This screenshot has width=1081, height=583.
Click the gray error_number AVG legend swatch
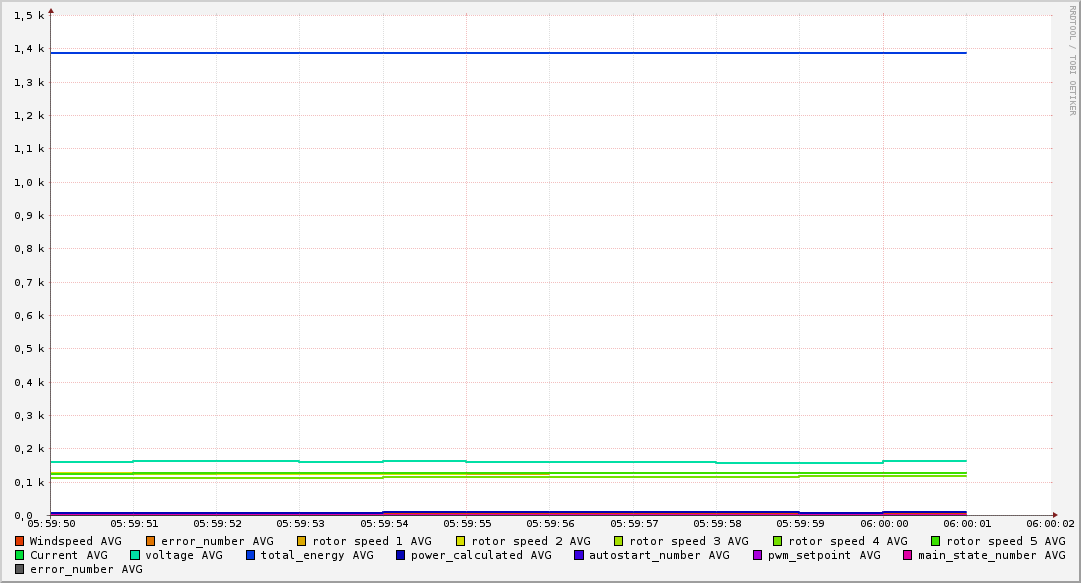pos(20,569)
